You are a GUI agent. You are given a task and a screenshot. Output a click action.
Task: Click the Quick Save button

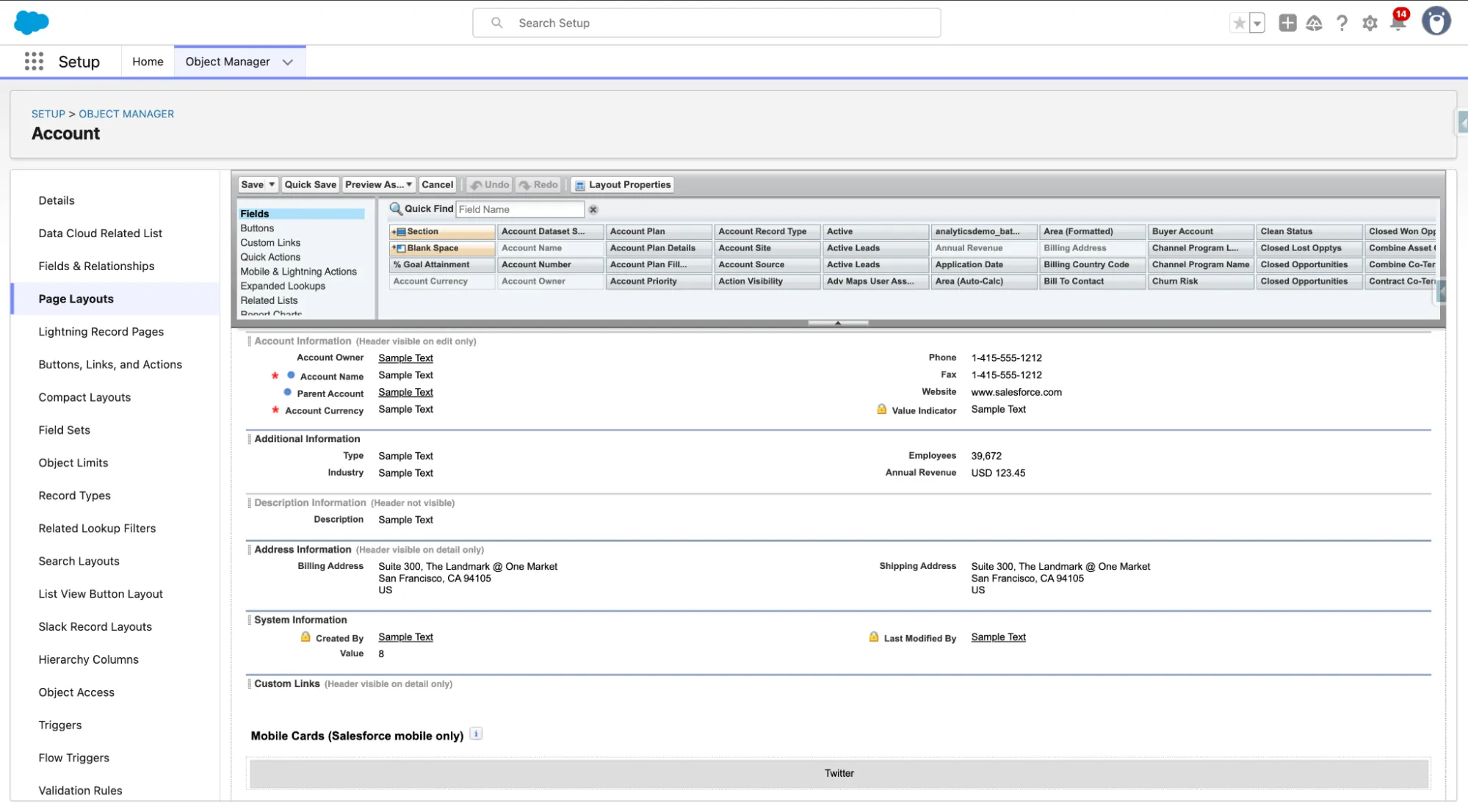[310, 185]
